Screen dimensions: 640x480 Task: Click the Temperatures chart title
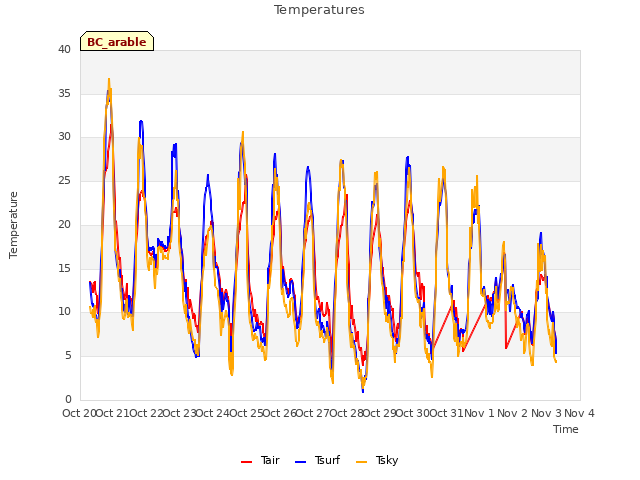[x=319, y=10]
